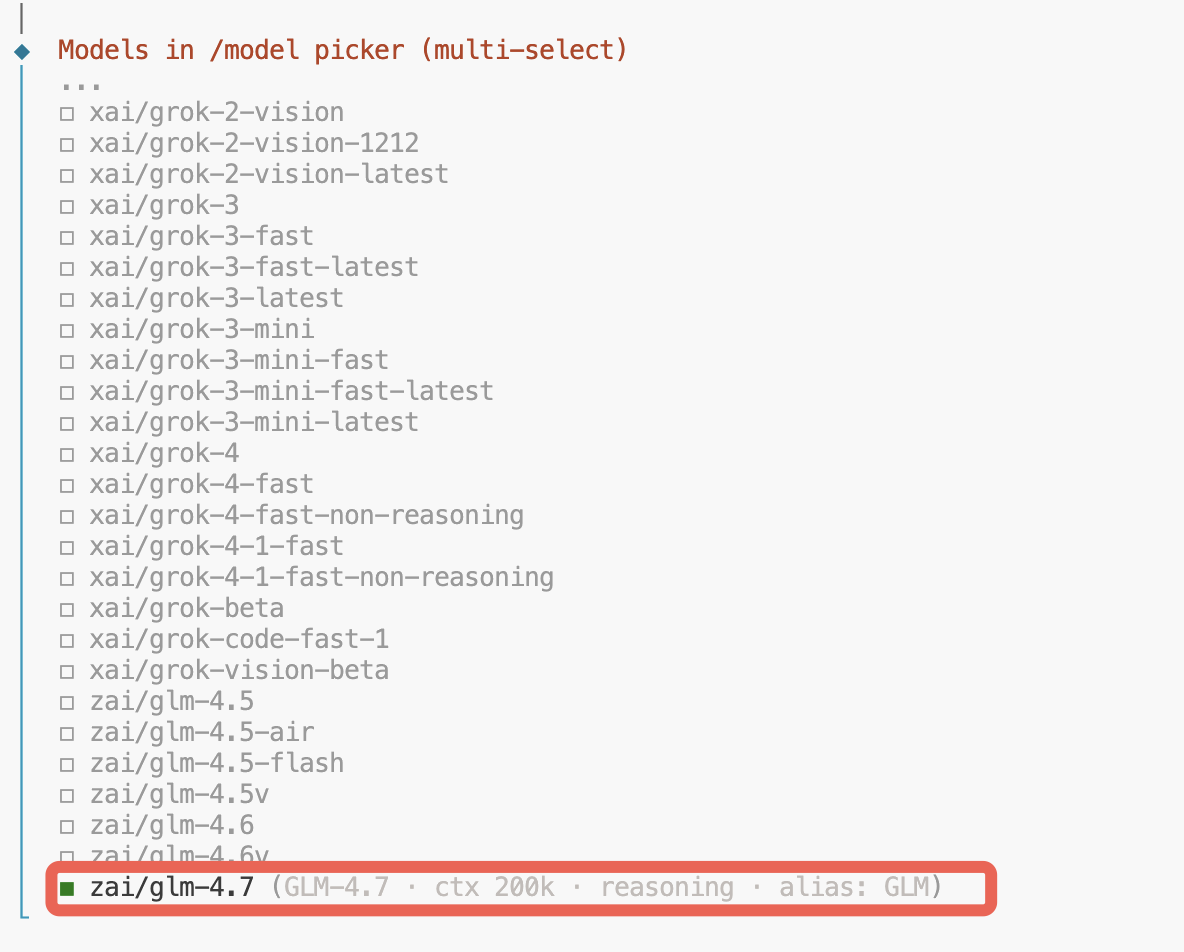Choose the xai/grok-4-1-fast model entry
The width and height of the screenshot is (1184, 952).
216,546
